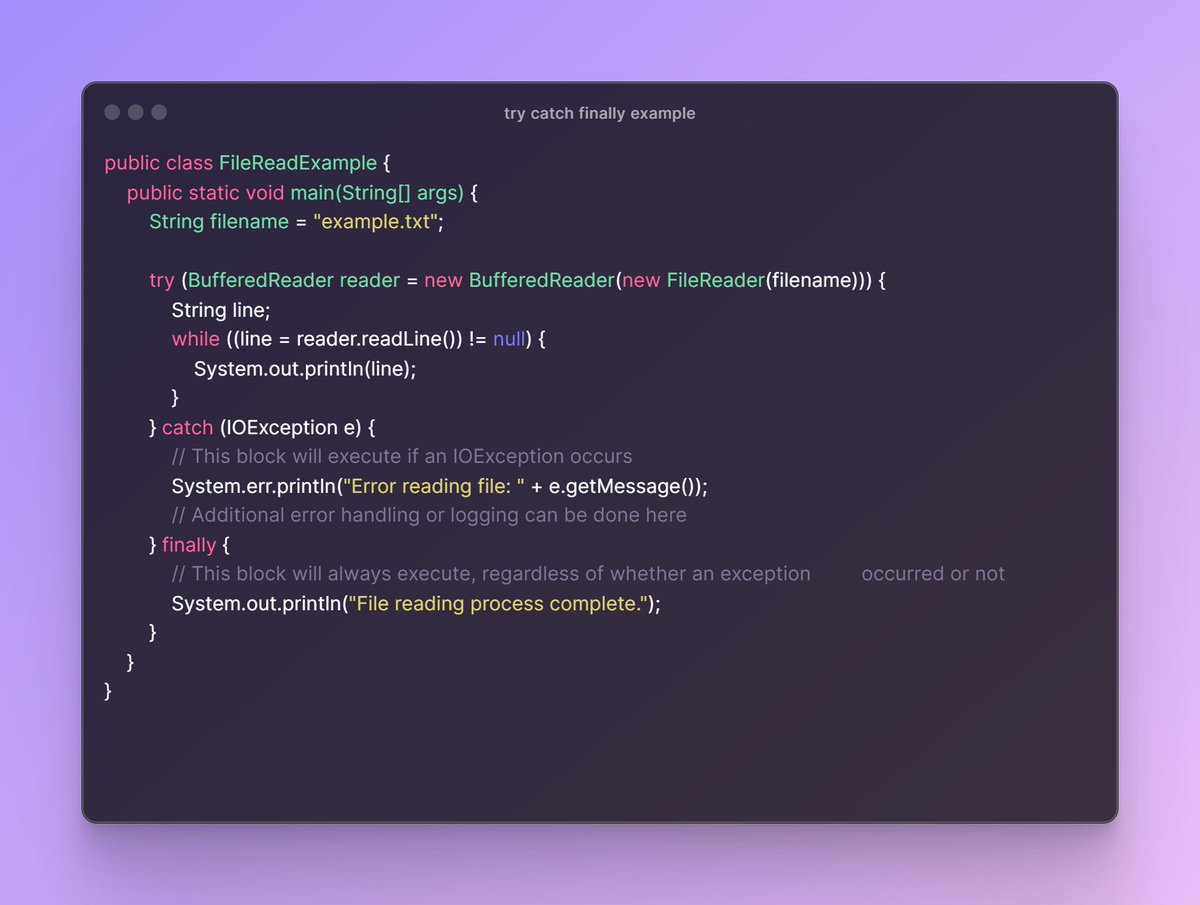Click the close dot in the window header
1200x905 pixels.
(x=112, y=112)
